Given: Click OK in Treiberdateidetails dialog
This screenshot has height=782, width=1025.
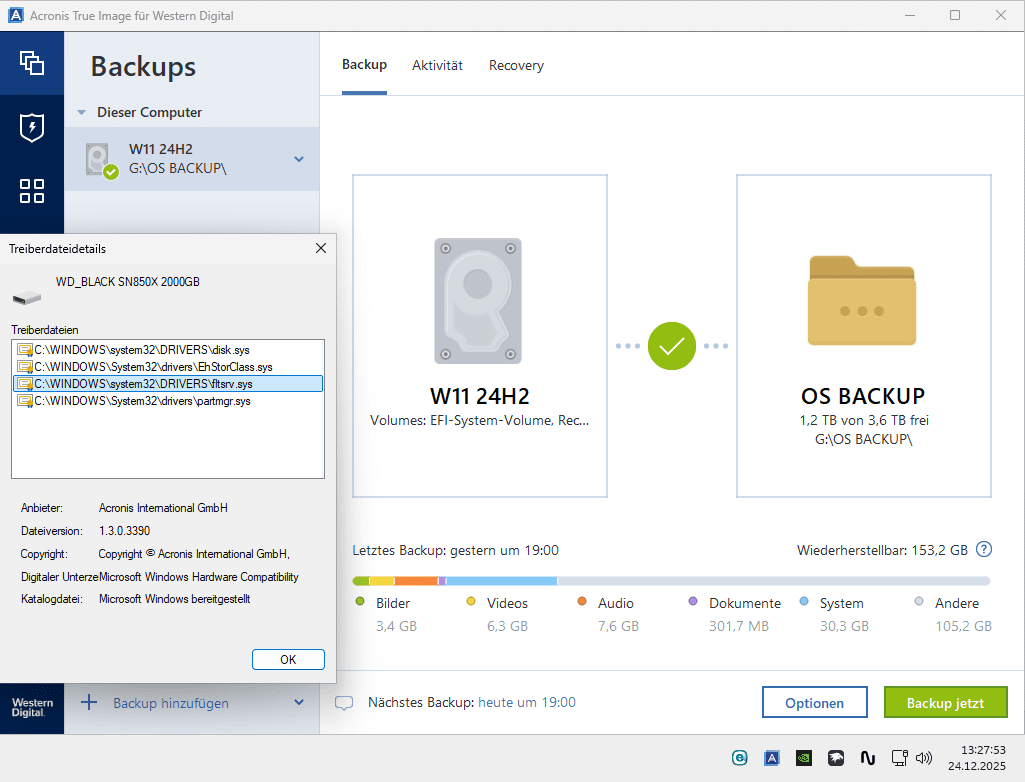Looking at the screenshot, I should click(x=288, y=659).
